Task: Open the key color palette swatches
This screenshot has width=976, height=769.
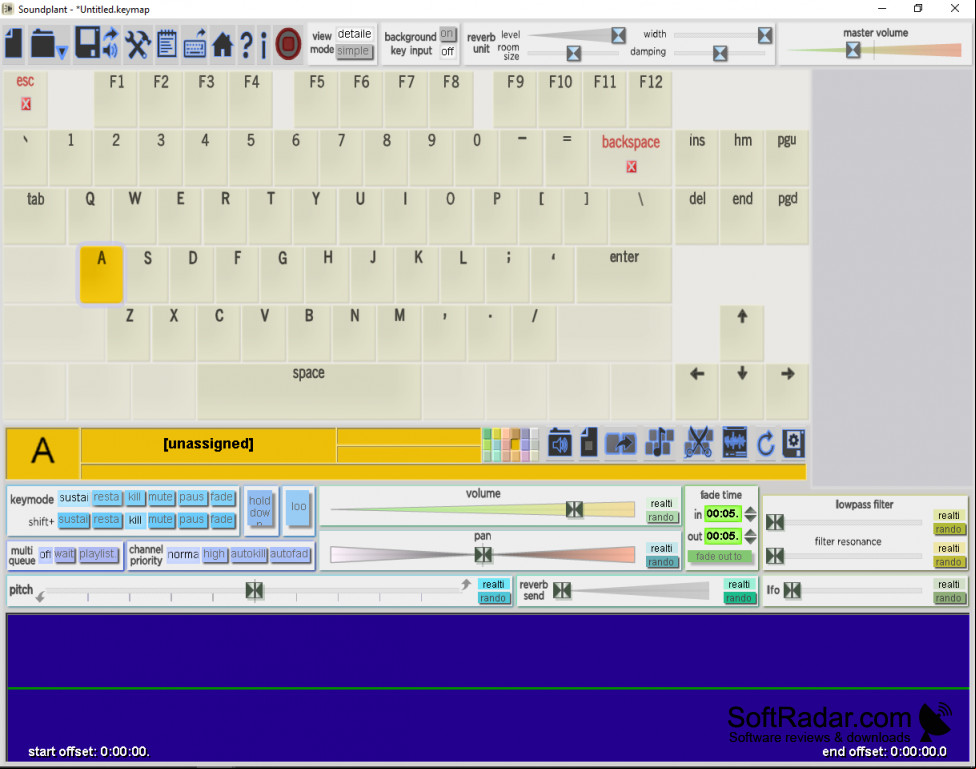Action: point(510,445)
